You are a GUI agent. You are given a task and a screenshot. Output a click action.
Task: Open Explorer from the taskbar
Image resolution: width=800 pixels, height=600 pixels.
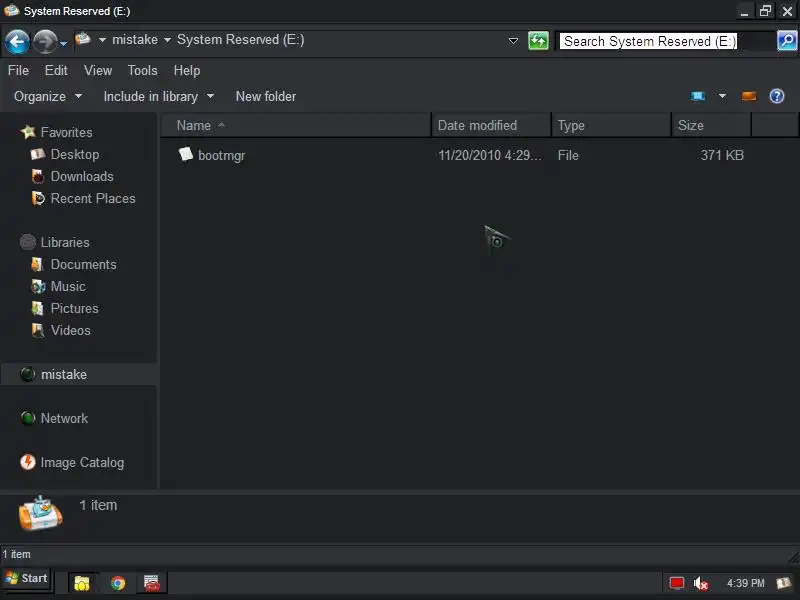(x=82, y=582)
